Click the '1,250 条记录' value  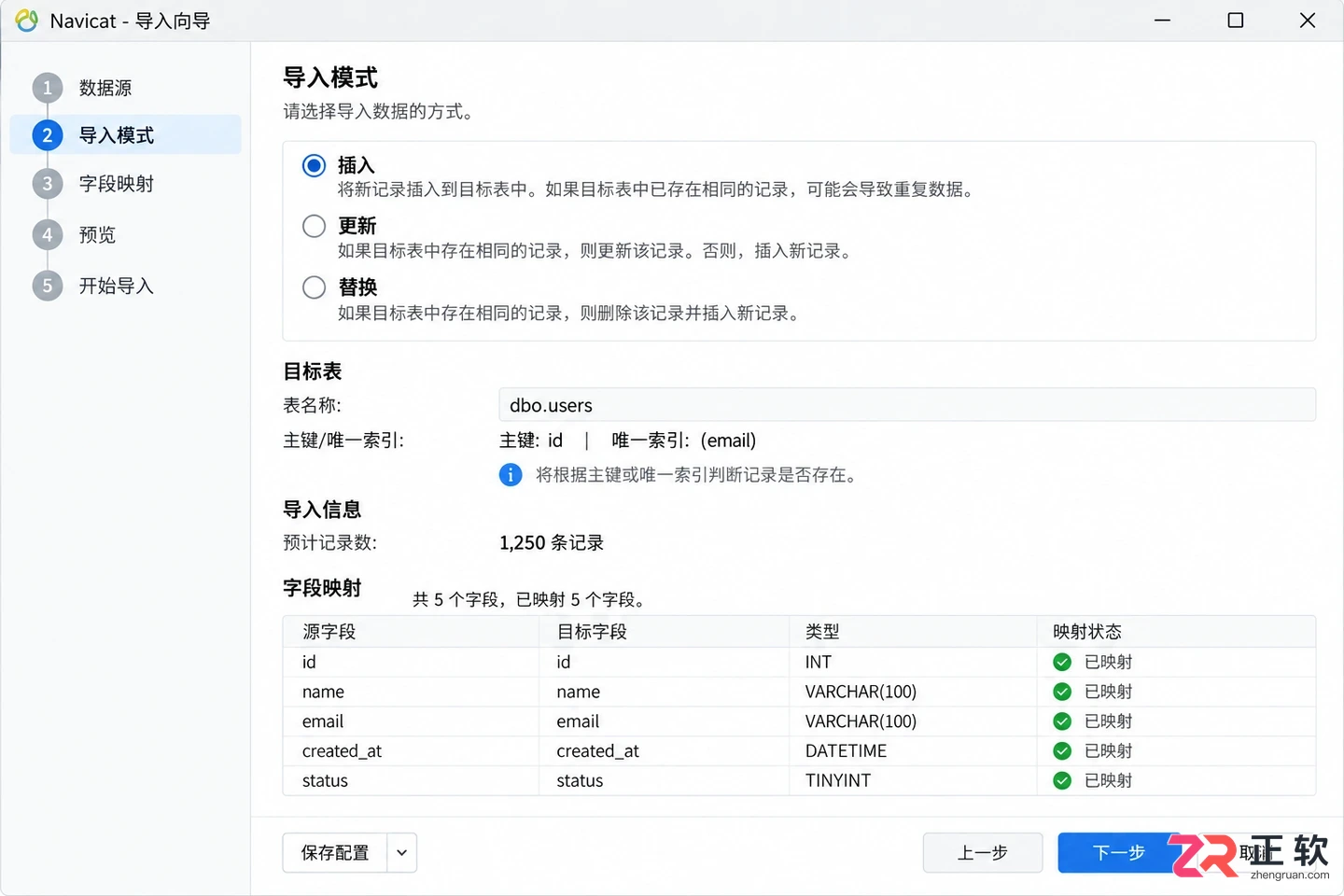click(552, 543)
